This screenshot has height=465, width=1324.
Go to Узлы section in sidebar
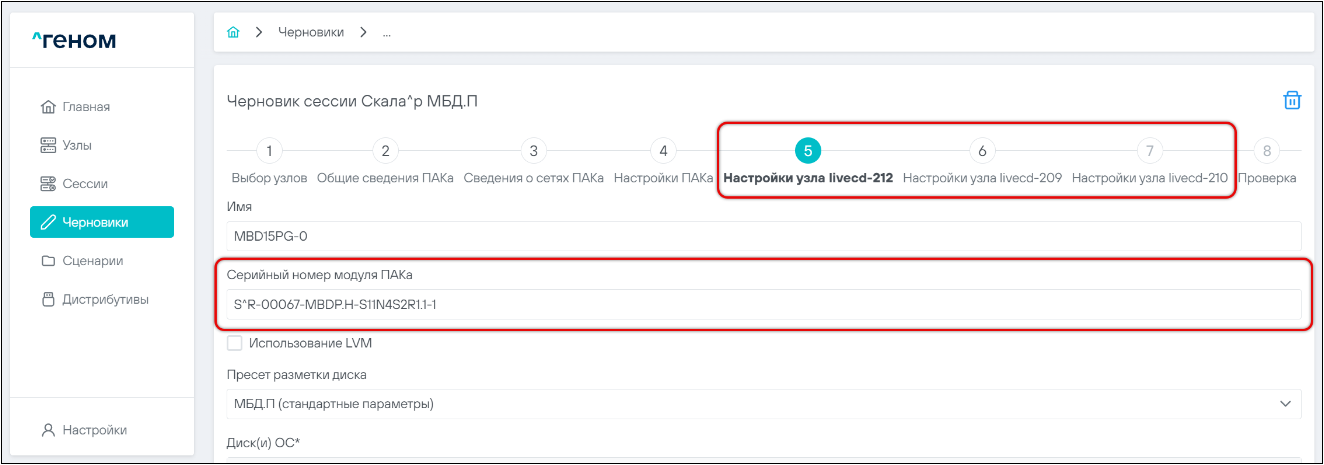[x=76, y=145]
